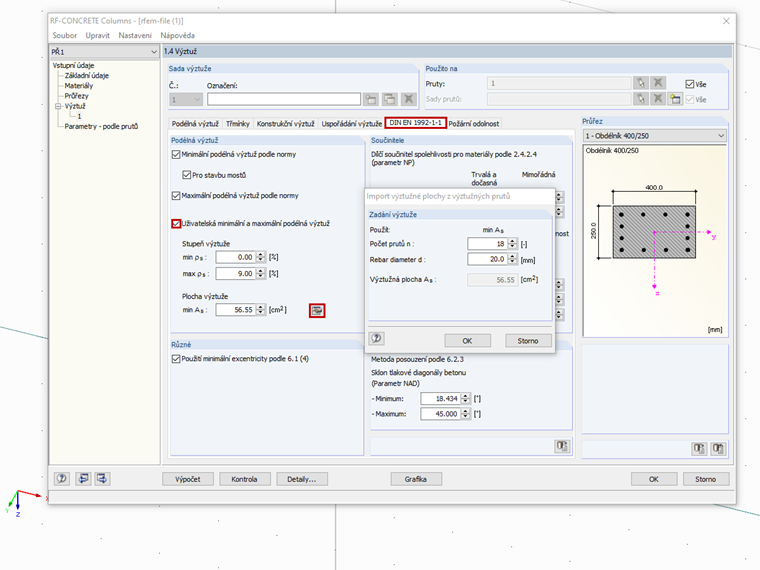Click the stepper arrows for Maximum strut angle

coord(465,414)
